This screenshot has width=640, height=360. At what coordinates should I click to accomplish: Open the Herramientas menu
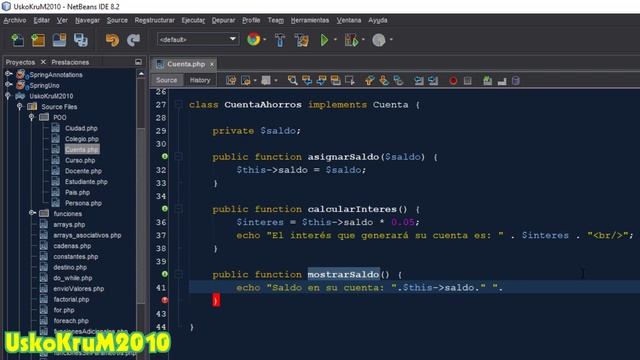tap(310, 20)
